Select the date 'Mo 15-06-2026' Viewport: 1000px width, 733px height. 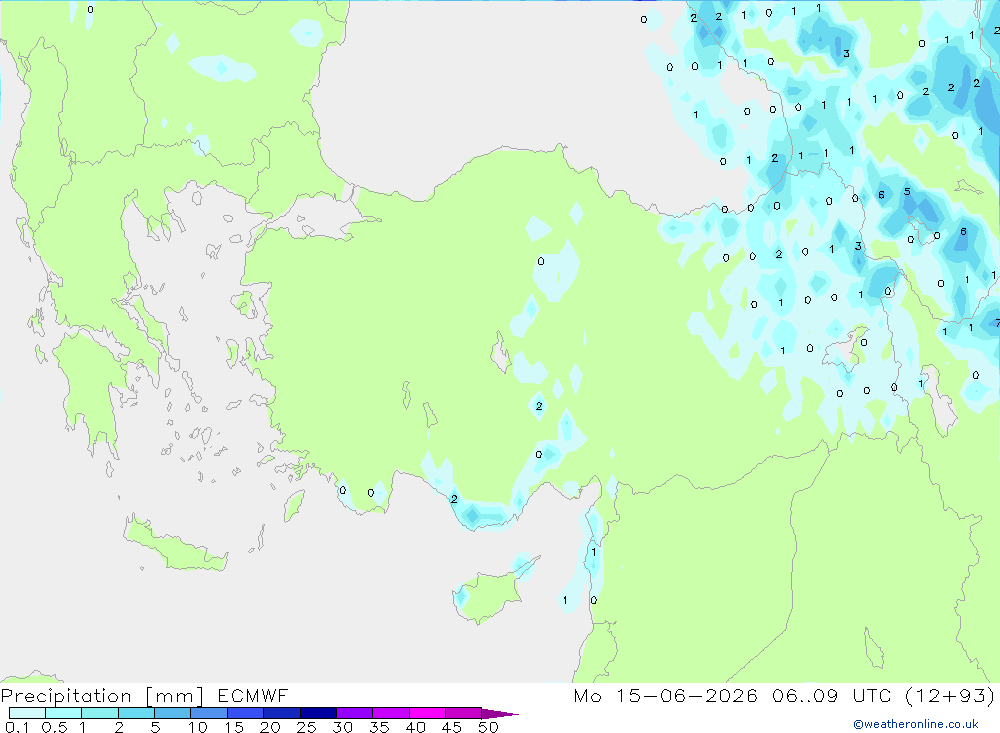(666, 696)
